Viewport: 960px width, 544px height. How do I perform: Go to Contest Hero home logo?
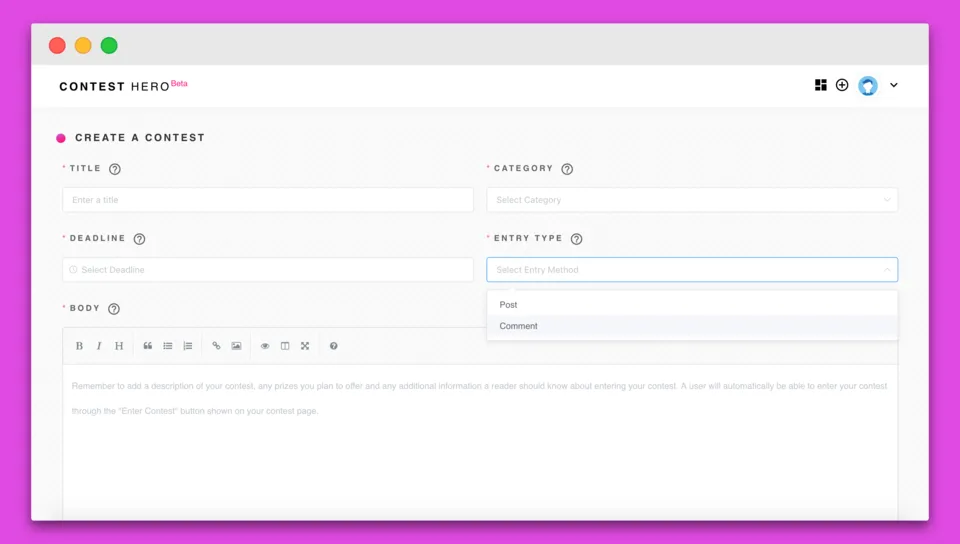tap(123, 86)
